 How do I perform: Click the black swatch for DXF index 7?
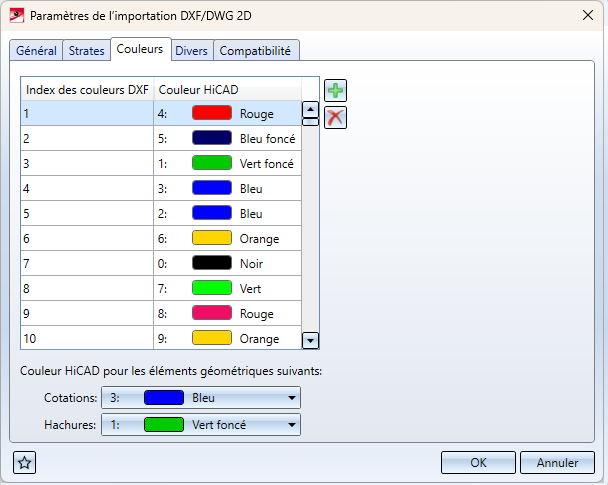(212, 263)
